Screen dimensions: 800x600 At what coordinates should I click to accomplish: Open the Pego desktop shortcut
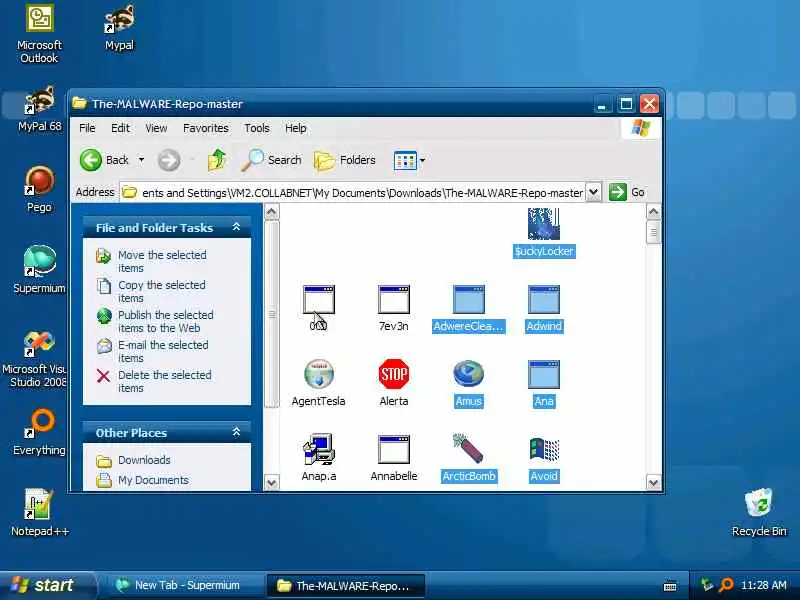point(39,189)
